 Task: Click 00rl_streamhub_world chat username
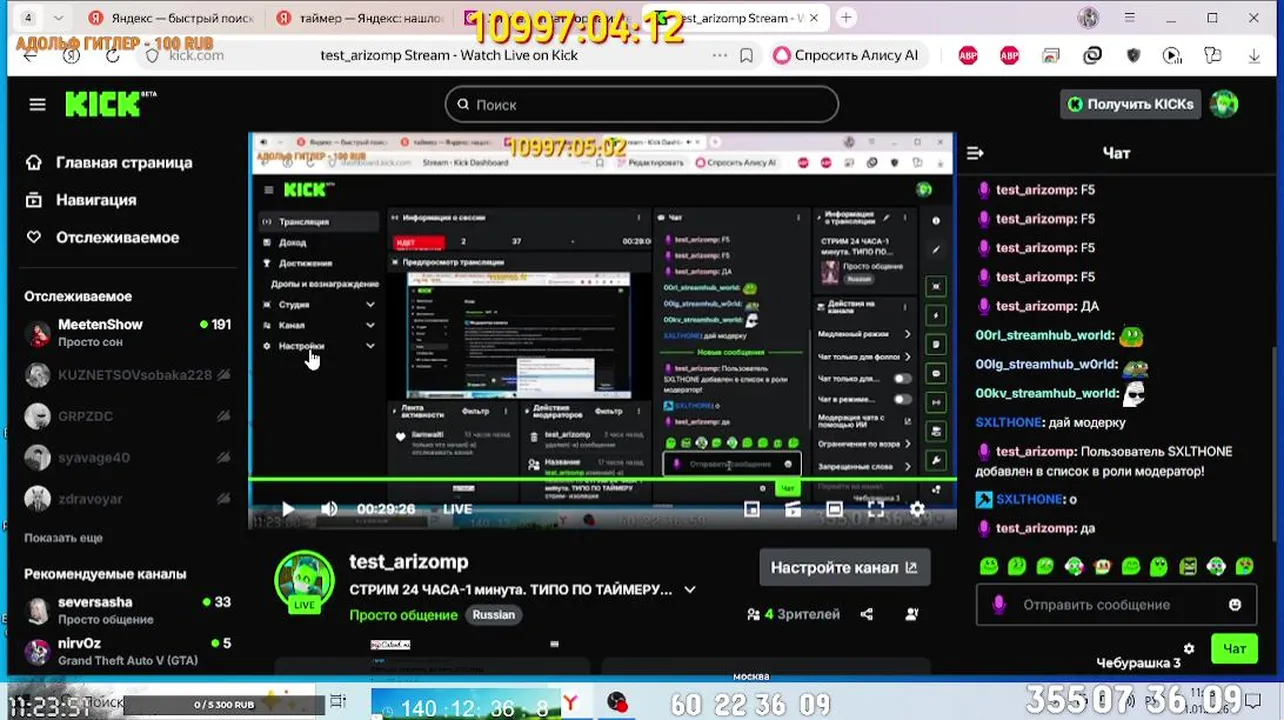[1044, 336]
